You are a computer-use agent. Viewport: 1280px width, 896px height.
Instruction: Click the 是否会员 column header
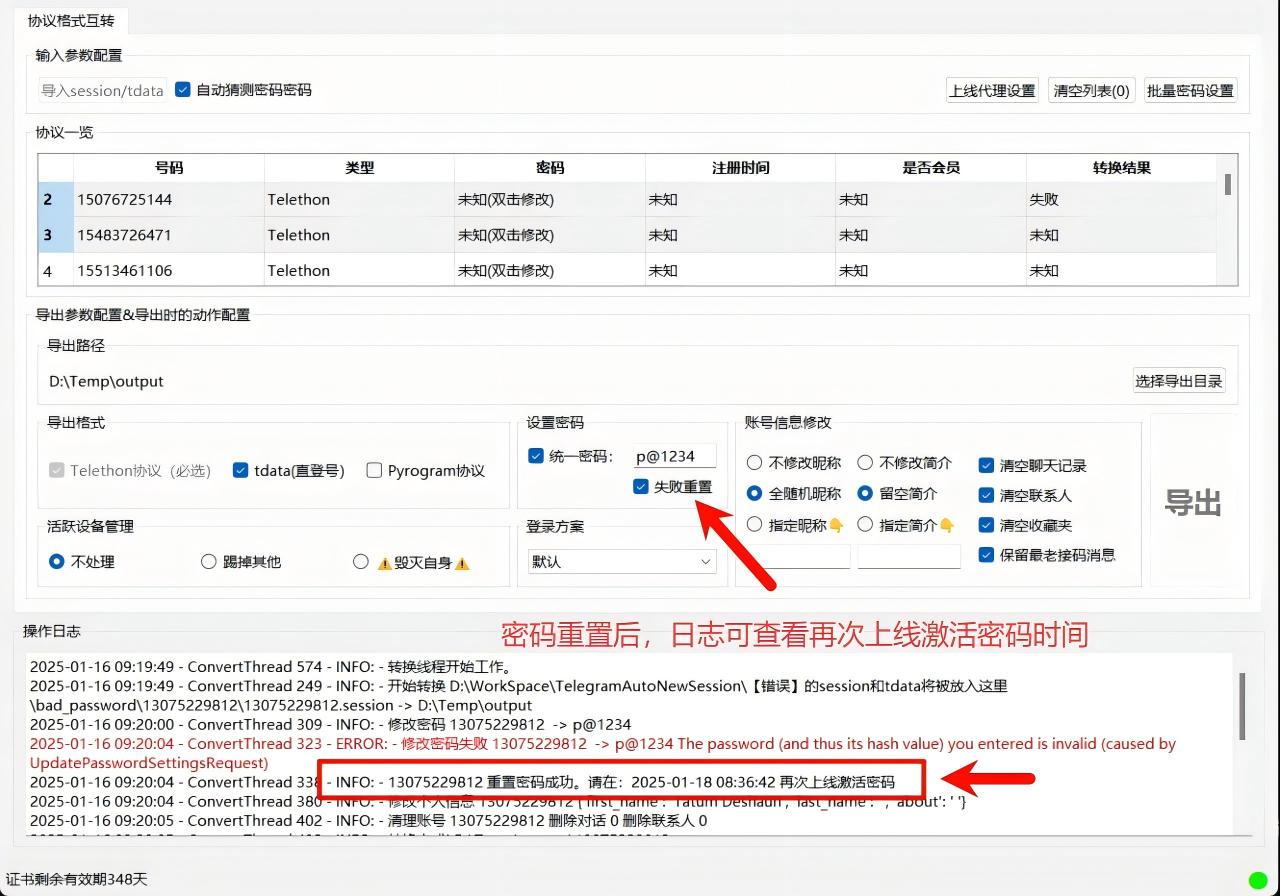pos(931,168)
